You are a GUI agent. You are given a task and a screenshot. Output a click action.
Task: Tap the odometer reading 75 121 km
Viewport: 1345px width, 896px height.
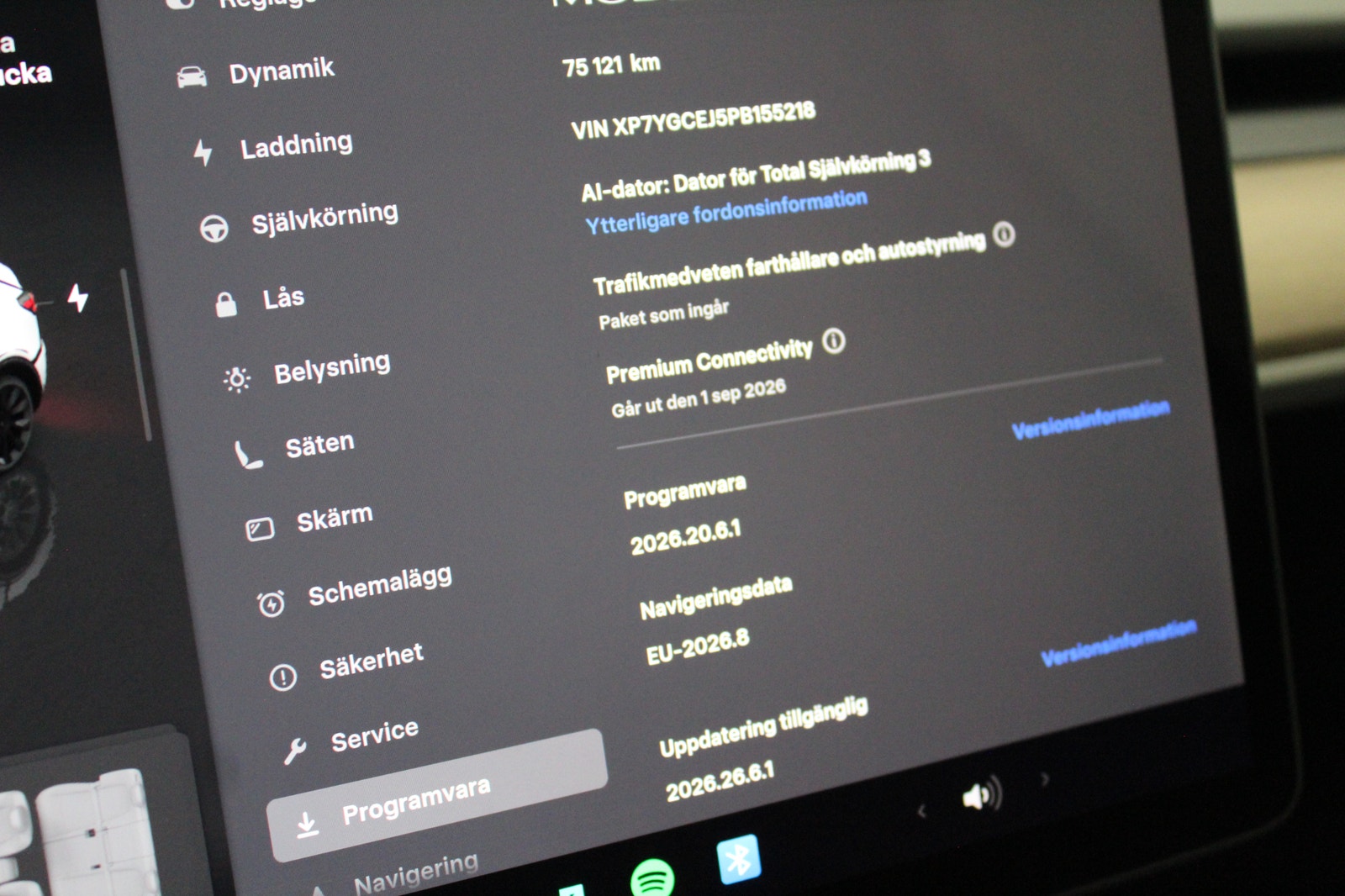tap(611, 66)
